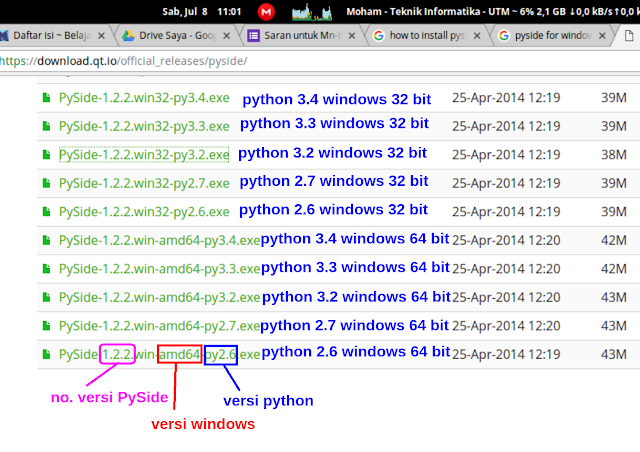Click file icon beside PySide-1.2.2.win32-py2.7.exe
This screenshot has width=640, height=452.
[x=47, y=183]
